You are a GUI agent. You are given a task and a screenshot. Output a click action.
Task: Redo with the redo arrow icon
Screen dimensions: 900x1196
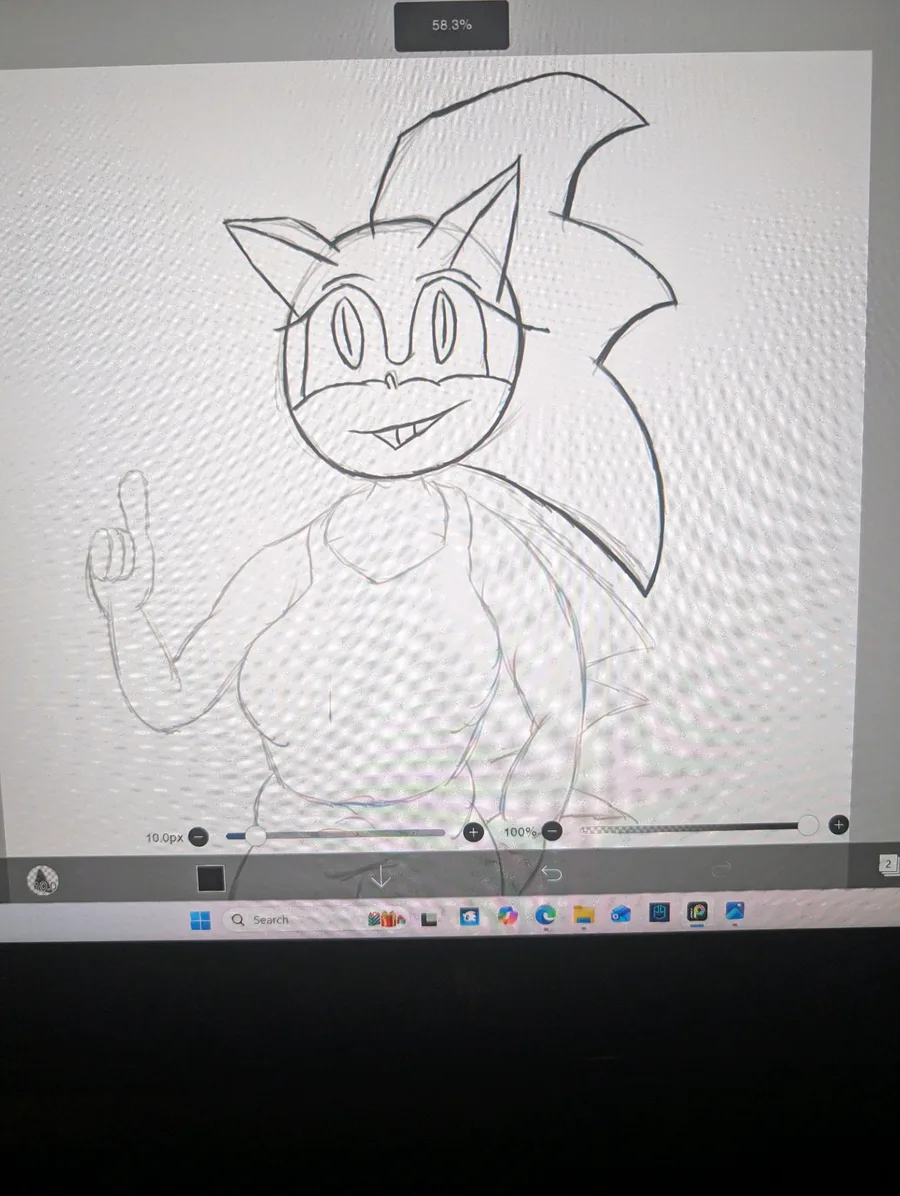pyautogui.click(x=722, y=868)
